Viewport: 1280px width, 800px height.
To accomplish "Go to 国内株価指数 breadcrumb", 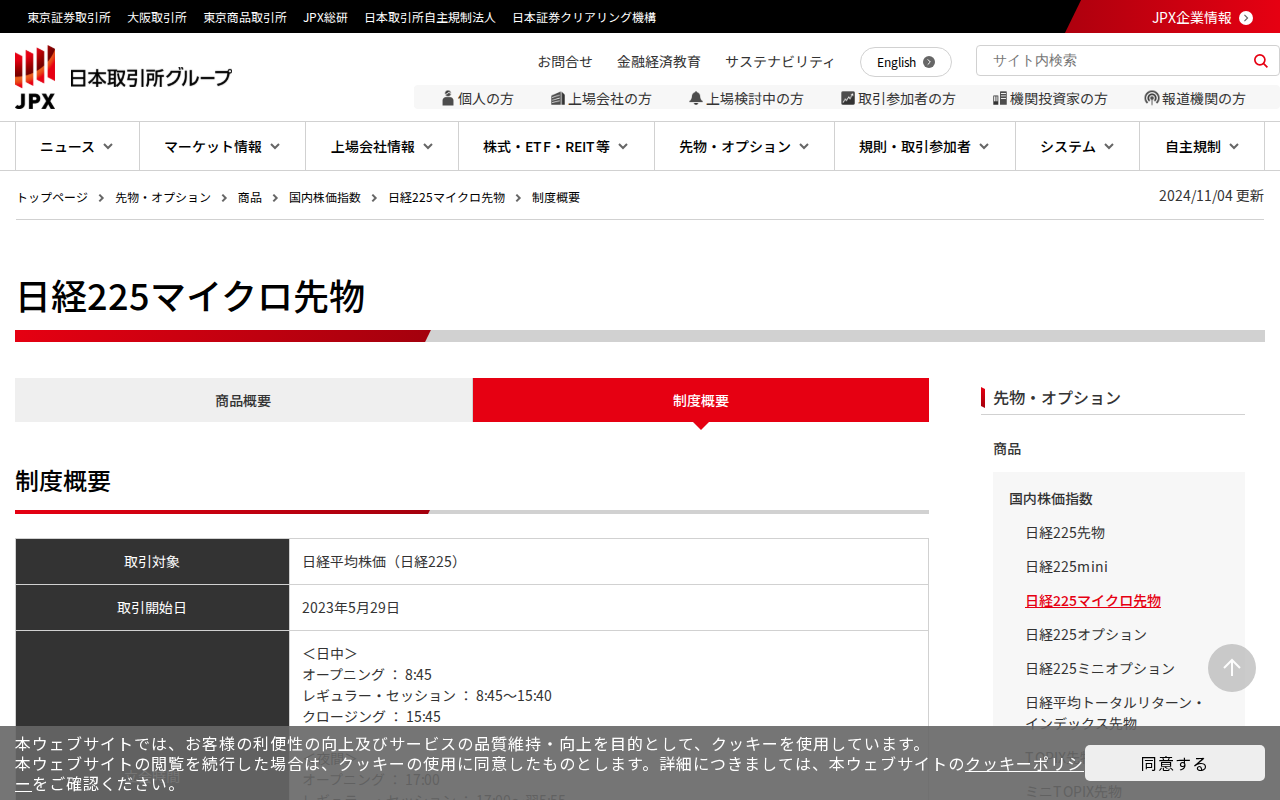I will point(325,198).
